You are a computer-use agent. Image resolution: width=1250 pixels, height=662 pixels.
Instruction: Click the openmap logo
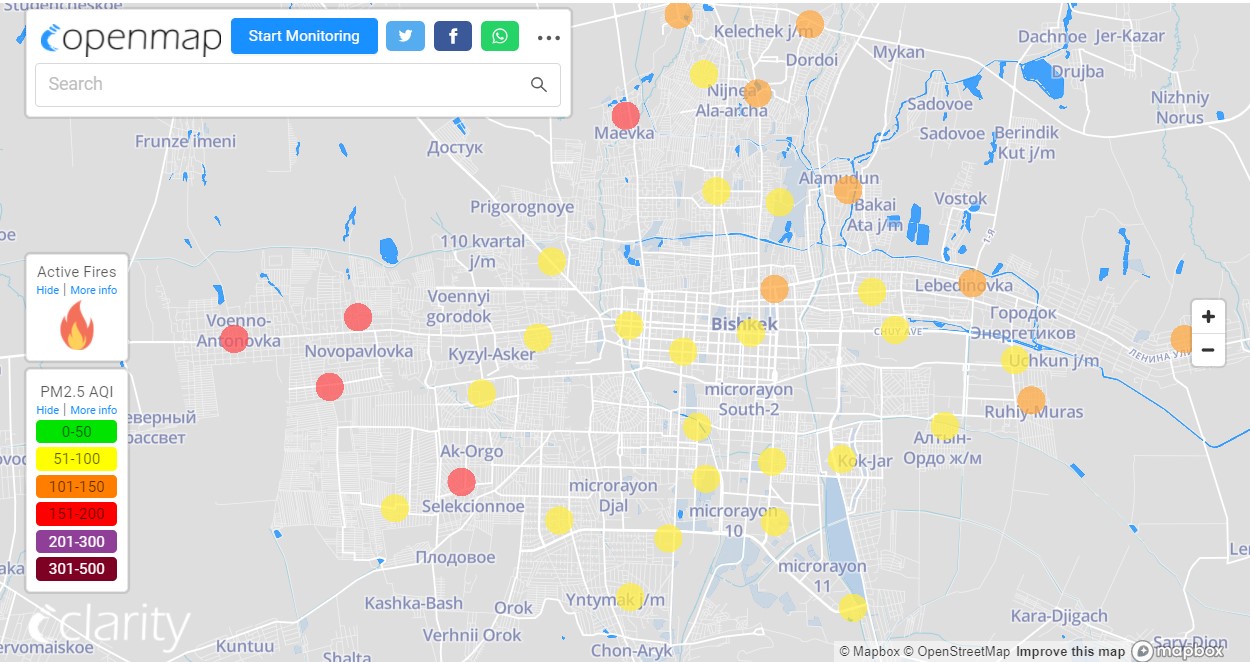click(x=131, y=38)
